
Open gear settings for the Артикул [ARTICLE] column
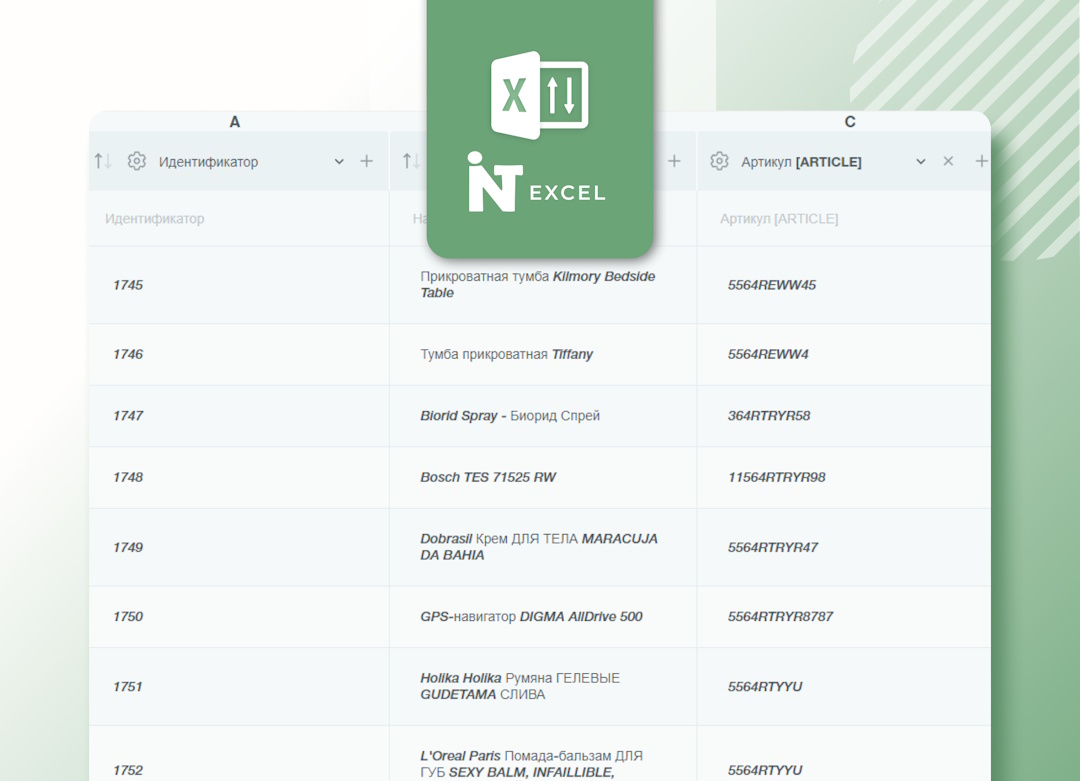tap(719, 161)
